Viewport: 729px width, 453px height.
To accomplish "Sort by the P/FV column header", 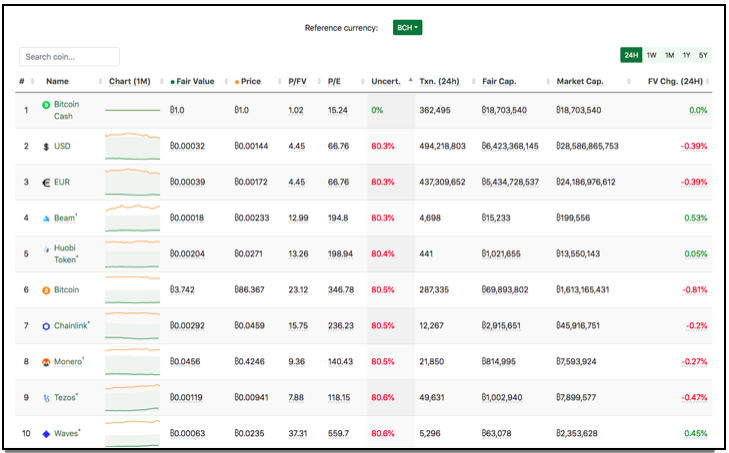I will click(297, 81).
